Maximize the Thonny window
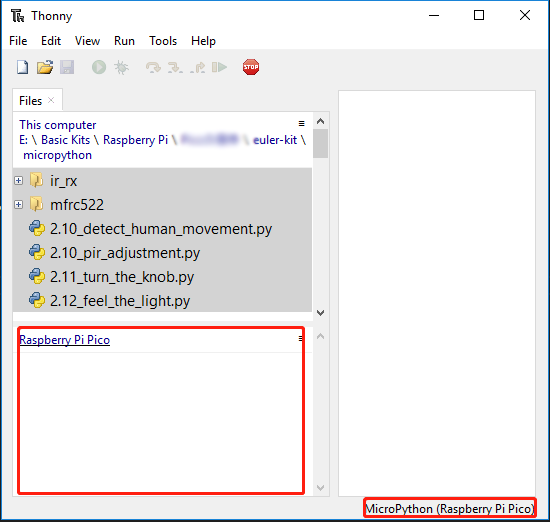The width and height of the screenshot is (550, 522). tap(479, 15)
